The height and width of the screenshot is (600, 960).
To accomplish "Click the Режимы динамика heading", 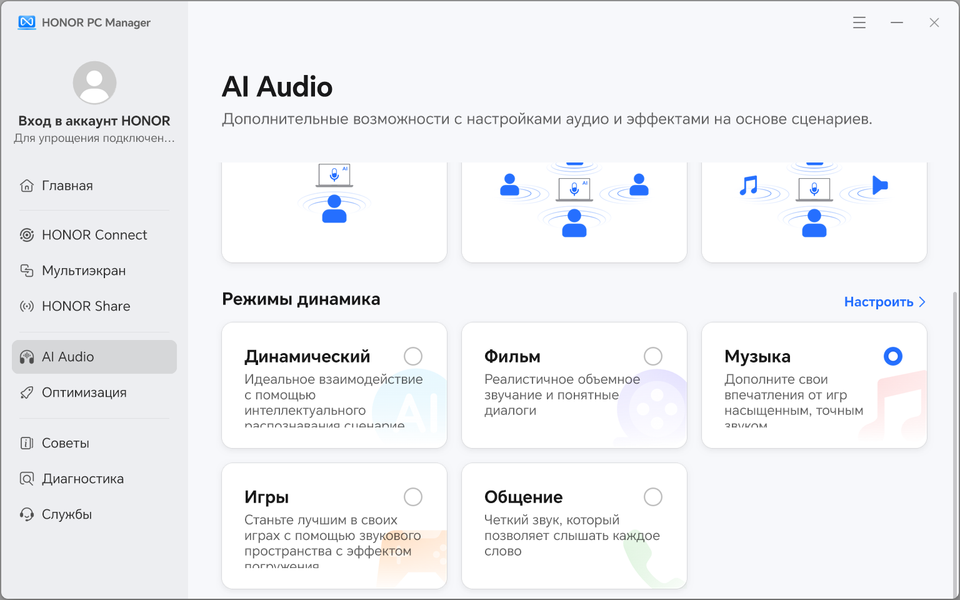I will click(x=301, y=299).
